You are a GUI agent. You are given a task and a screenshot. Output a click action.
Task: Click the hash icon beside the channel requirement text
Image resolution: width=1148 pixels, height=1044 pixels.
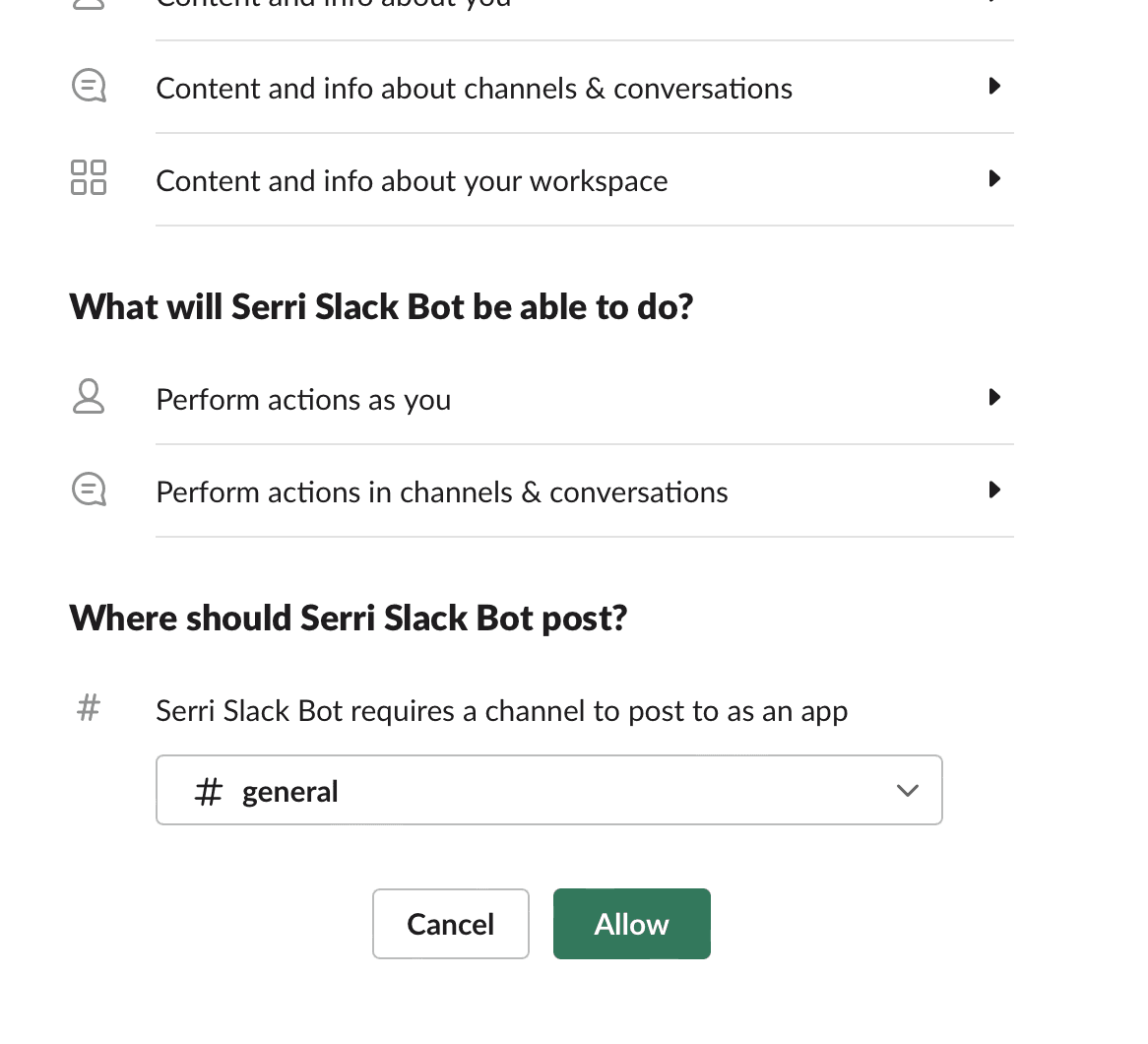click(x=89, y=707)
